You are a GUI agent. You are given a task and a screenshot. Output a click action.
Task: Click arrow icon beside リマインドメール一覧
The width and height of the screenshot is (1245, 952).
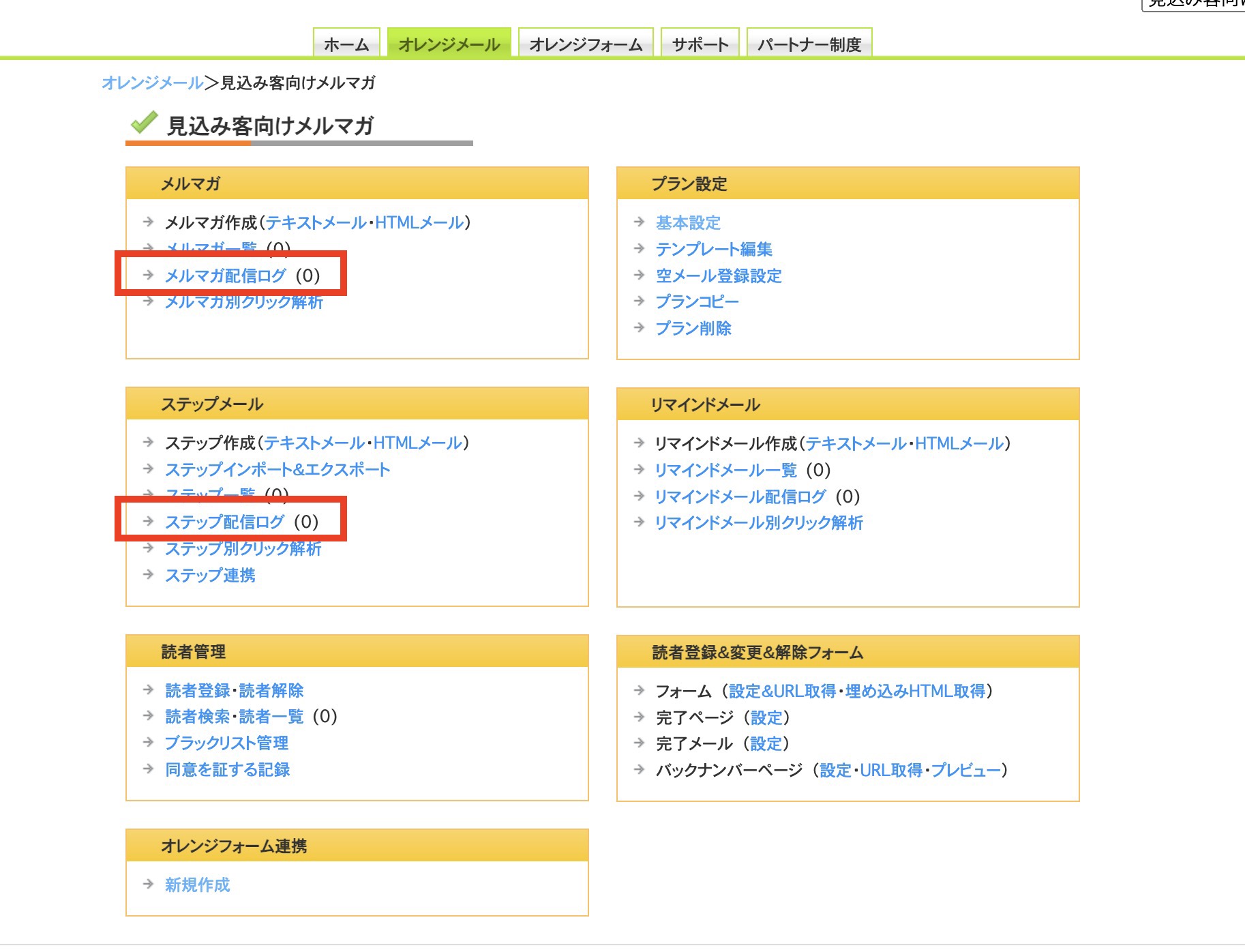pos(639,469)
